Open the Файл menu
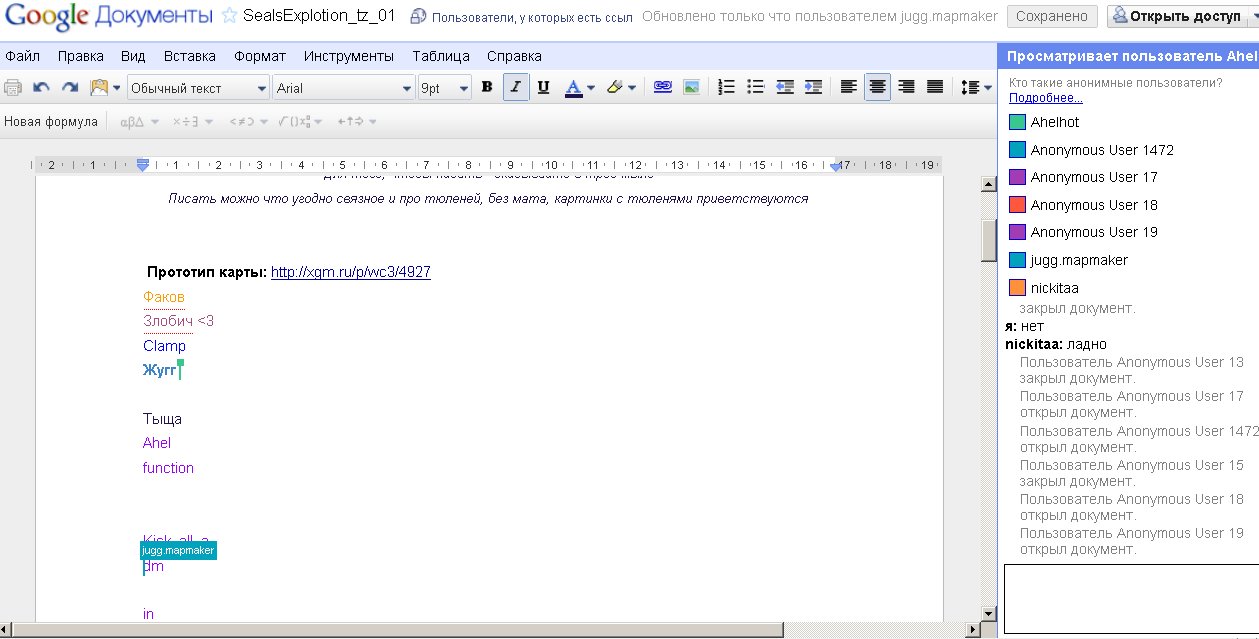Image resolution: width=1259 pixels, height=639 pixels. tap(22, 56)
